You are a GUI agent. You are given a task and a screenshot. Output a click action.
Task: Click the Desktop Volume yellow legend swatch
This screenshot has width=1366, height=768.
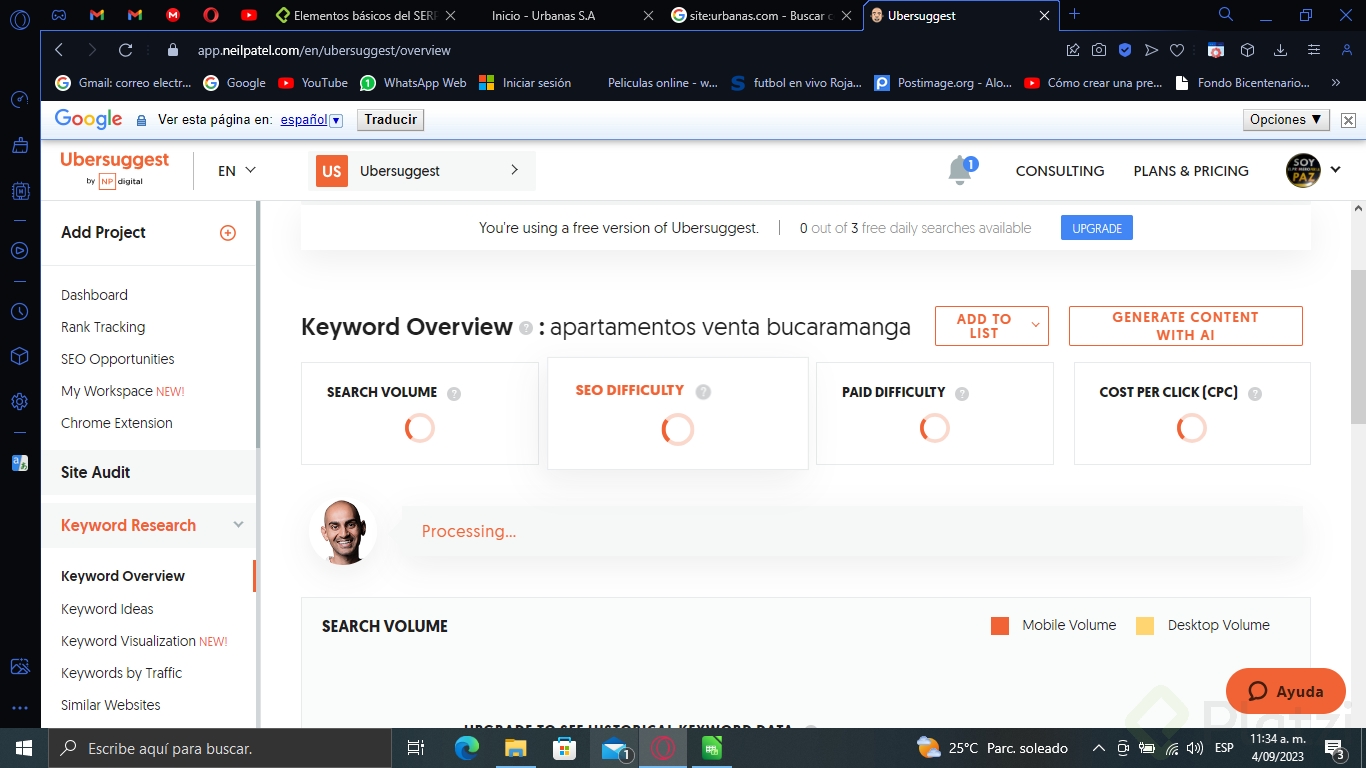(1145, 626)
